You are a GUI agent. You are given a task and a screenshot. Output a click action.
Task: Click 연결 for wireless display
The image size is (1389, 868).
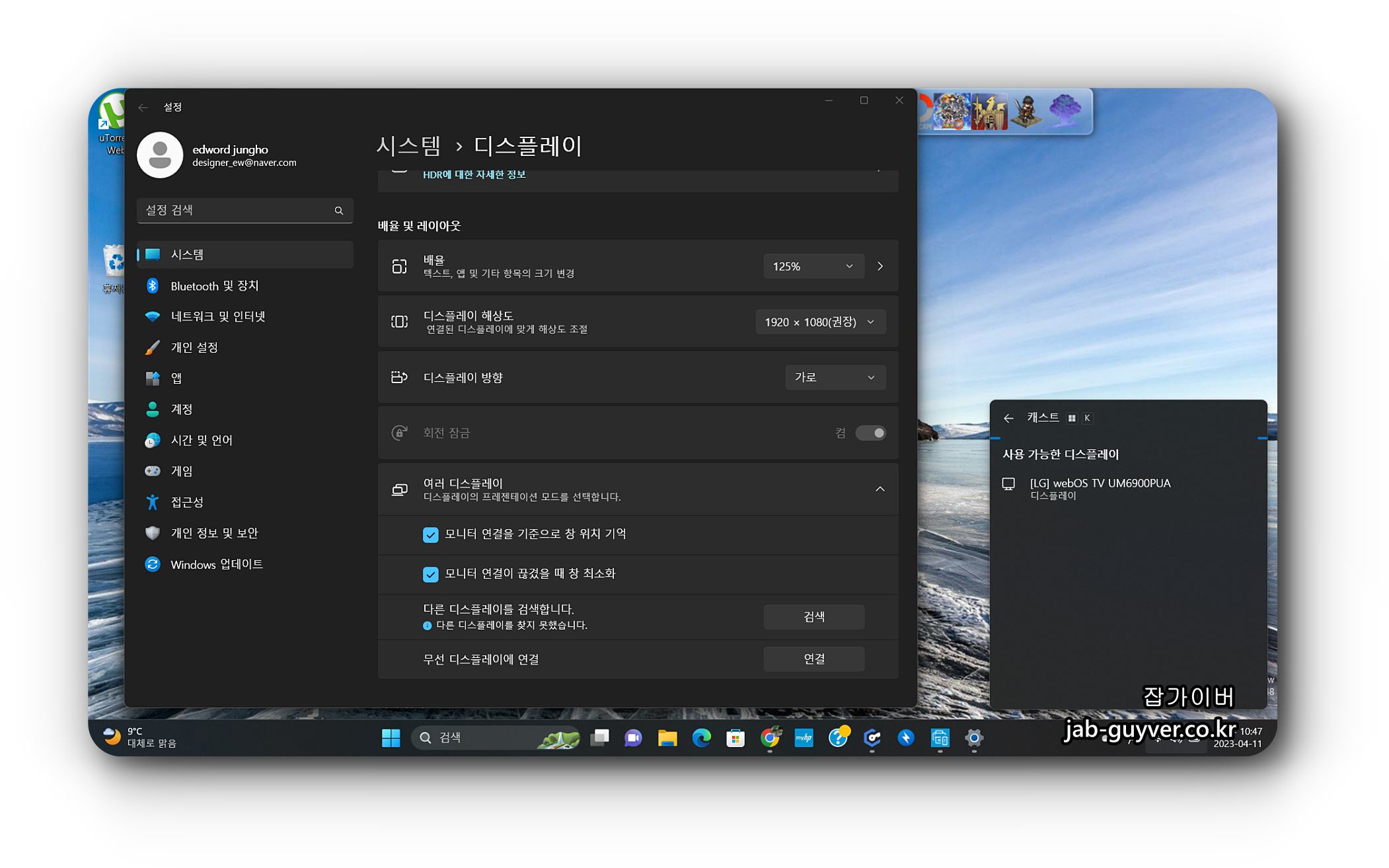click(813, 659)
